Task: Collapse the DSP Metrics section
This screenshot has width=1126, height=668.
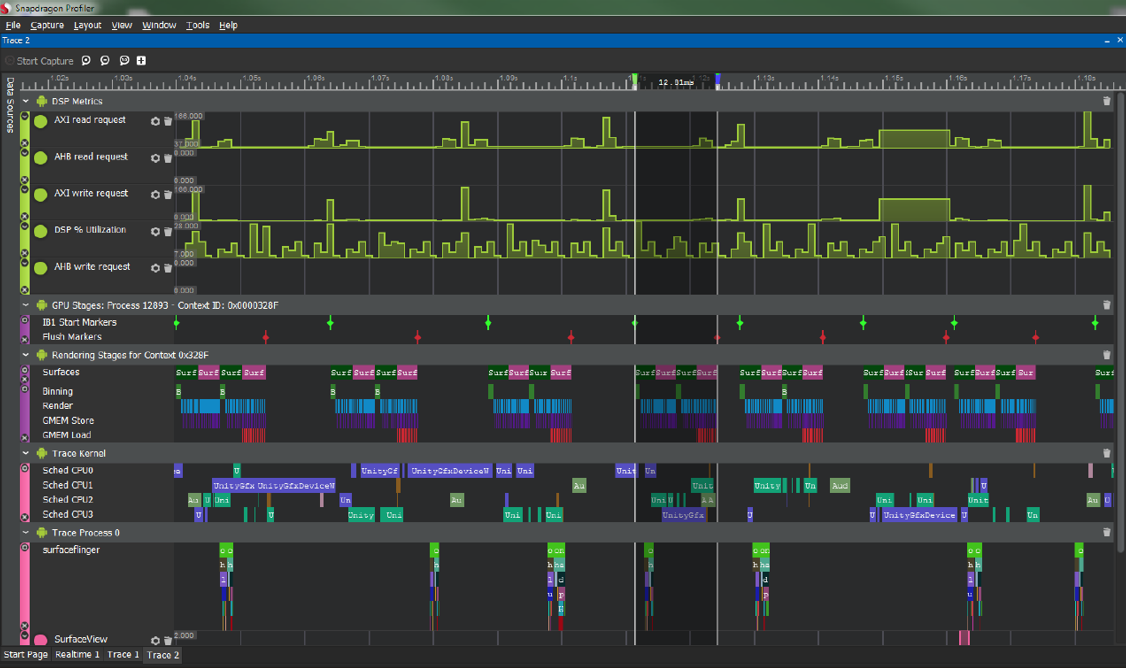Action: pos(26,101)
